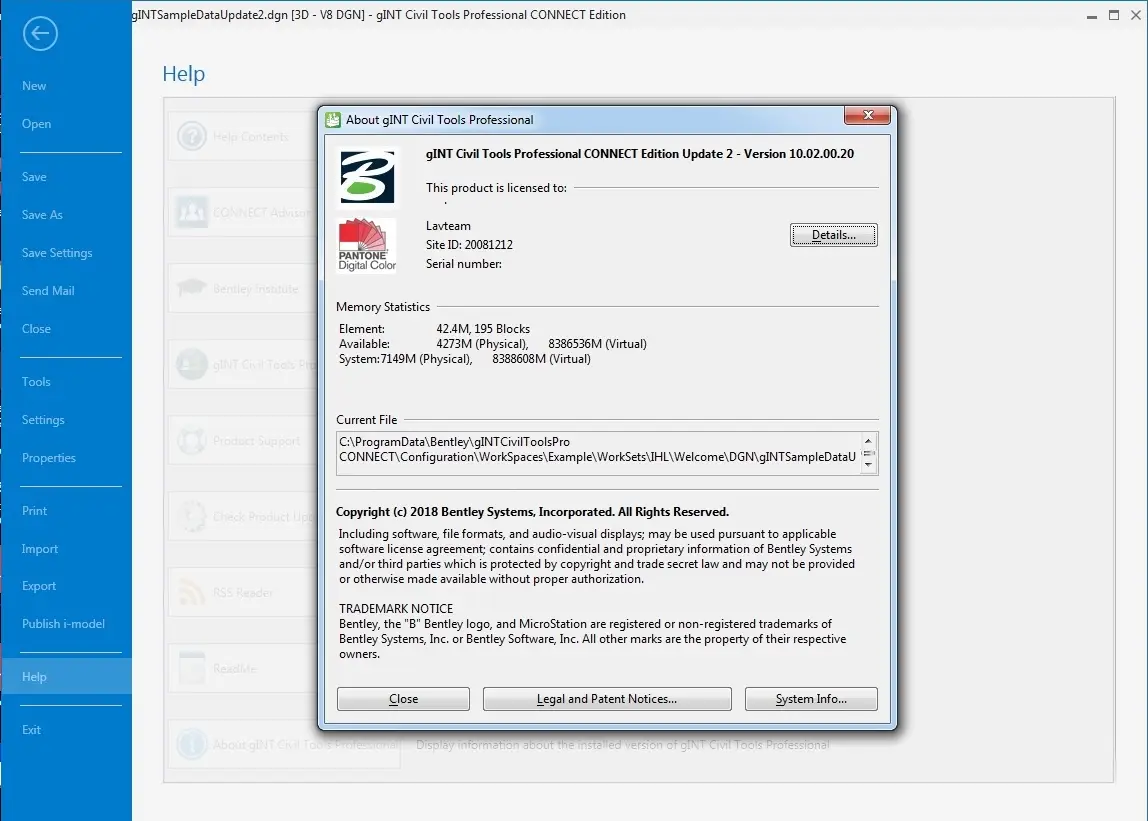This screenshot has height=821, width=1148.
Task: Click the gINT icon in About dialog title bar
Action: (333, 119)
